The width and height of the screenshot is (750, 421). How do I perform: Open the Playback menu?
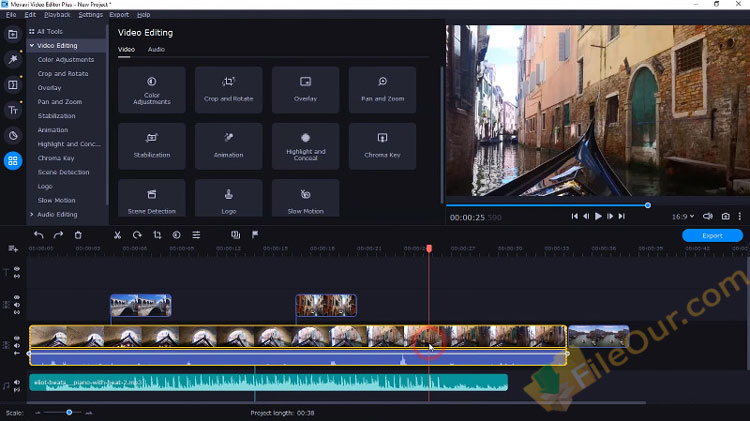[57, 15]
